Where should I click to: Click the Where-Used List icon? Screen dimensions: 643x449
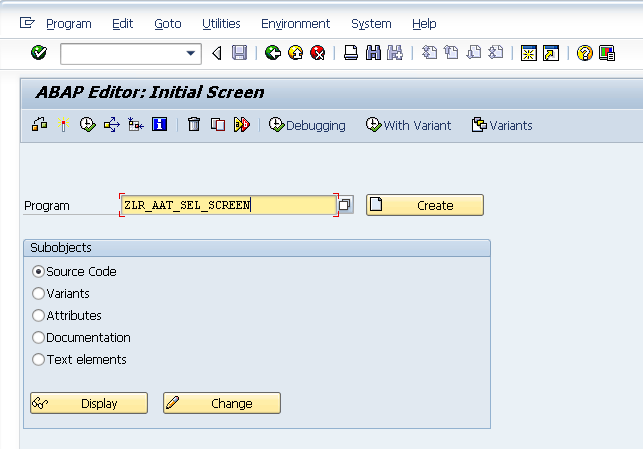112,125
